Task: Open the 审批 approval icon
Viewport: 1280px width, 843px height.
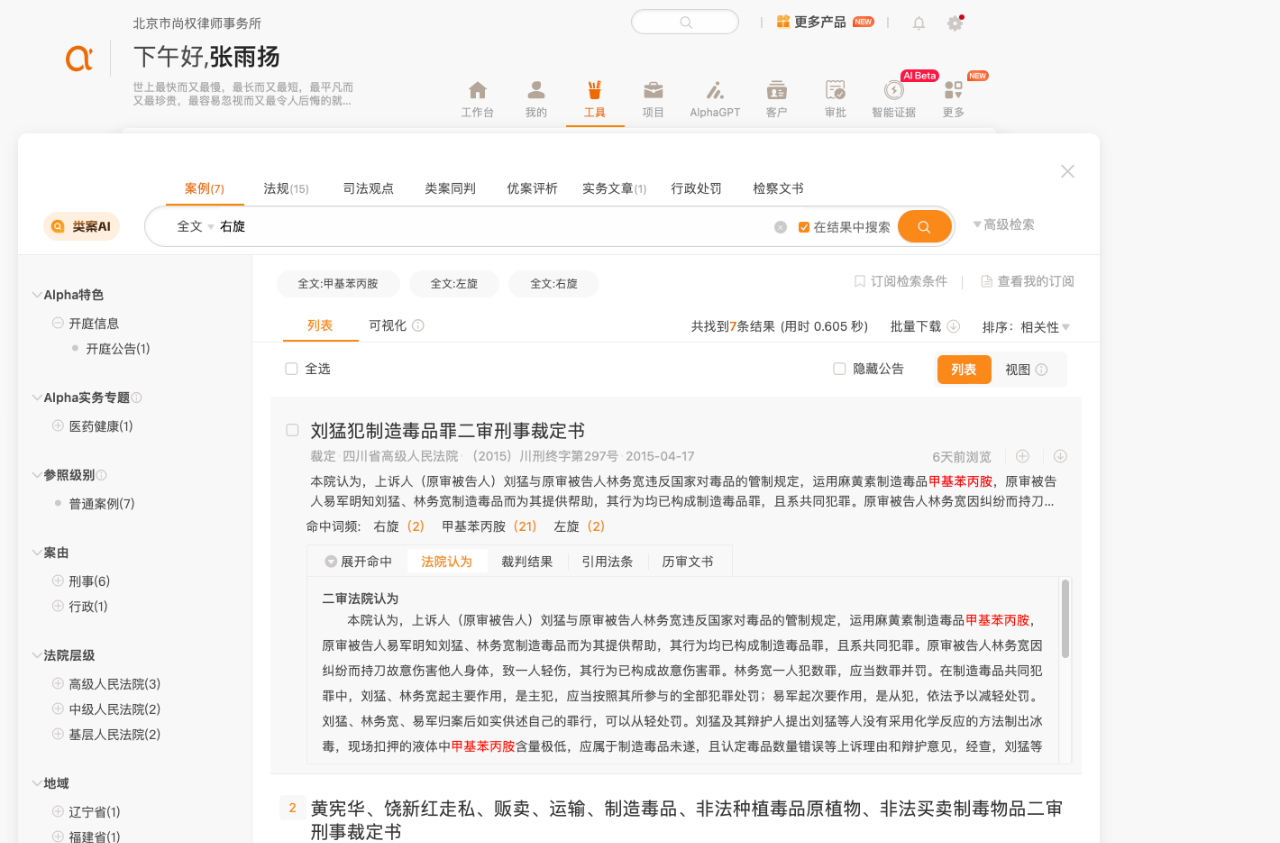Action: click(835, 91)
